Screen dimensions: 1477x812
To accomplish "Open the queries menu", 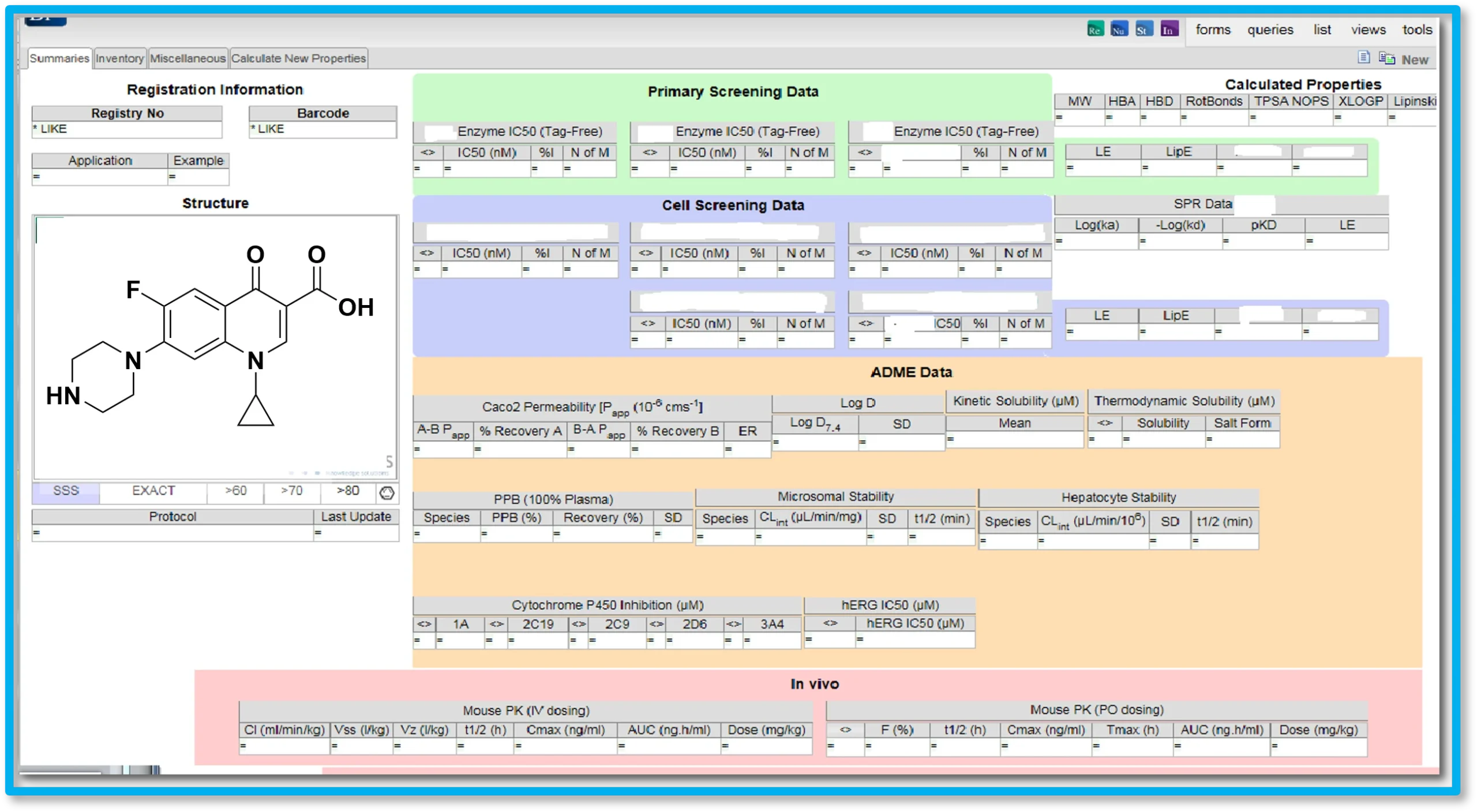I will click(1270, 29).
